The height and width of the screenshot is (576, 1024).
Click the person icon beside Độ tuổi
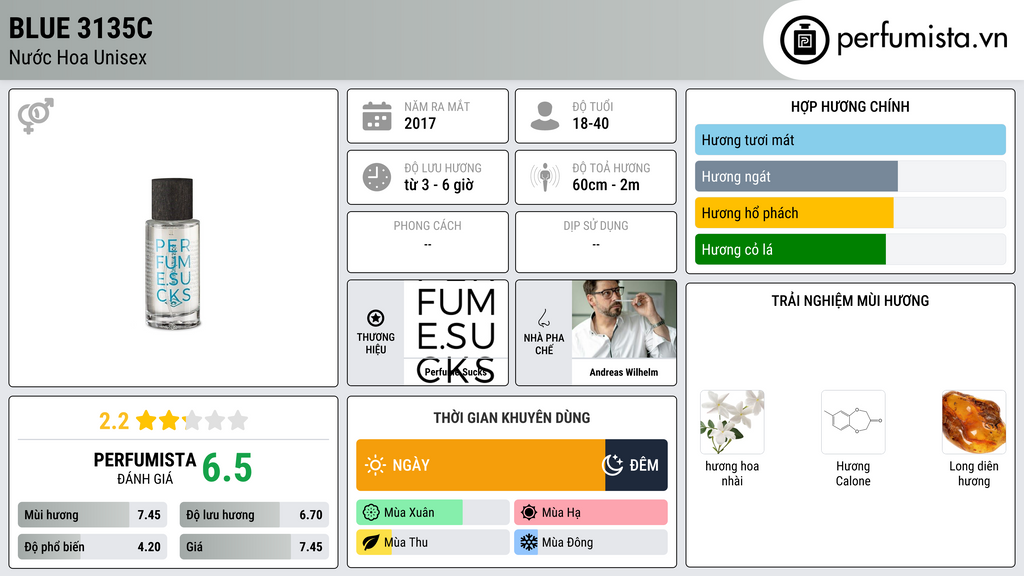click(545, 116)
